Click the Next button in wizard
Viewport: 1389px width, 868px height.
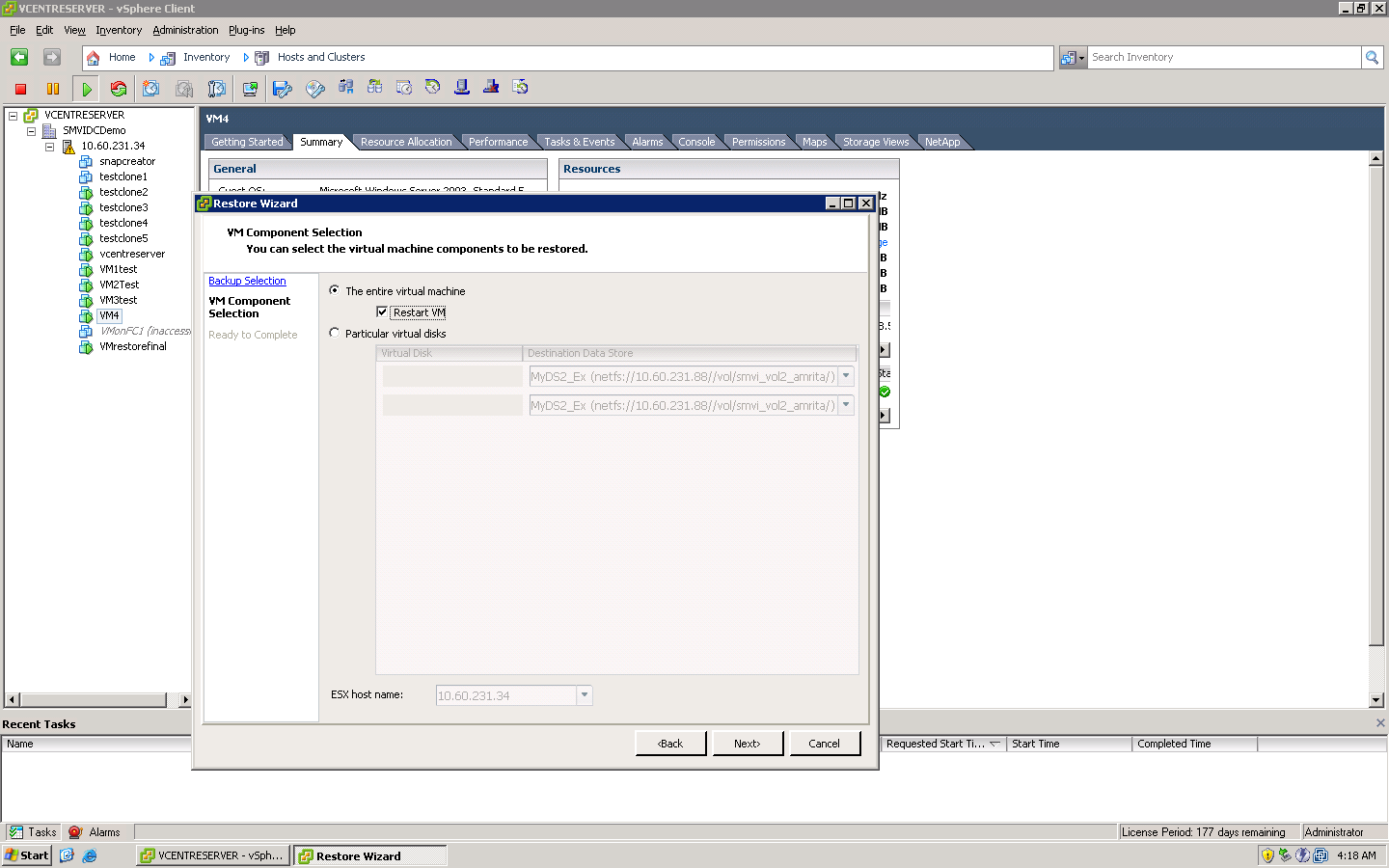tap(747, 744)
